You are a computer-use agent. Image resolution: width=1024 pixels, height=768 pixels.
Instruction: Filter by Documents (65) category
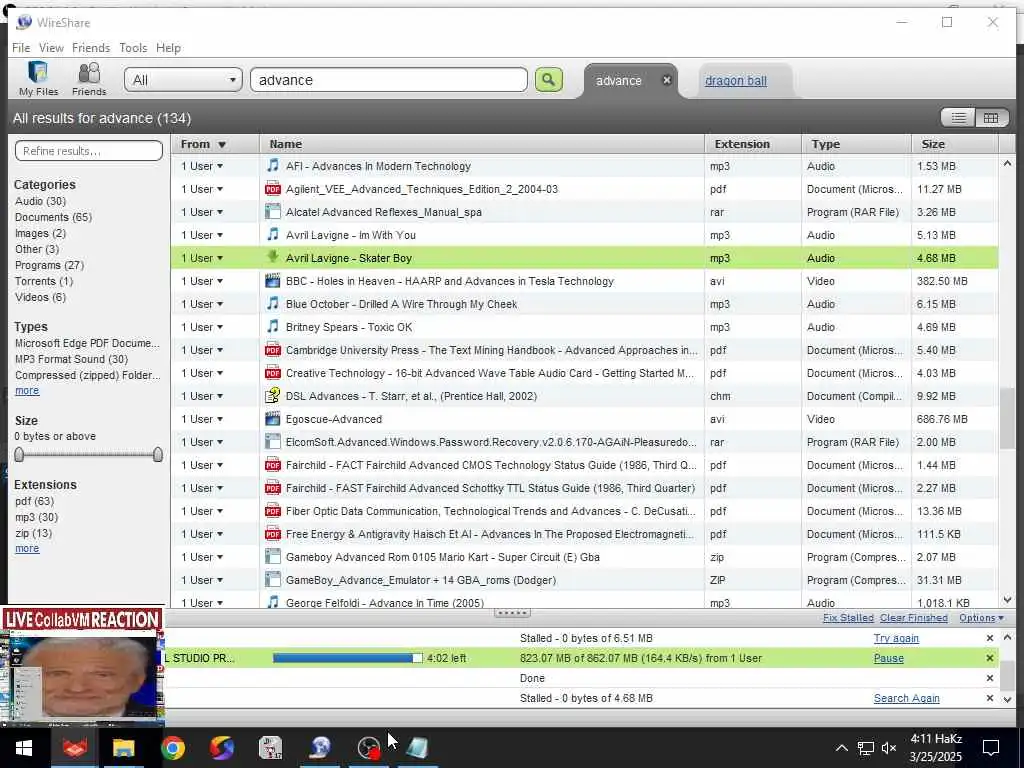[54, 217]
